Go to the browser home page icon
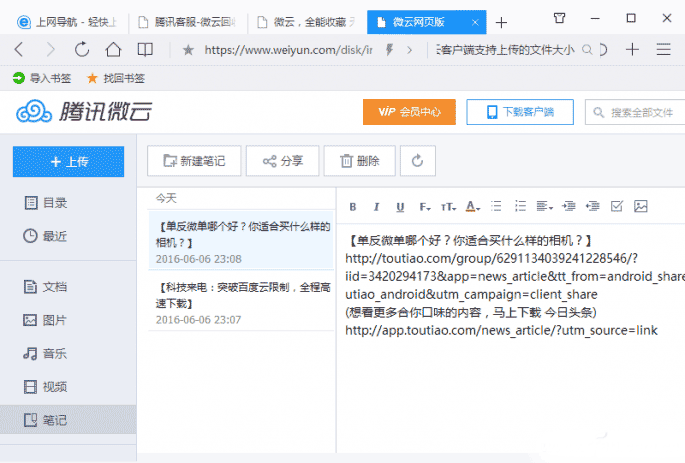Viewport: 685px width, 463px height. click(x=113, y=49)
